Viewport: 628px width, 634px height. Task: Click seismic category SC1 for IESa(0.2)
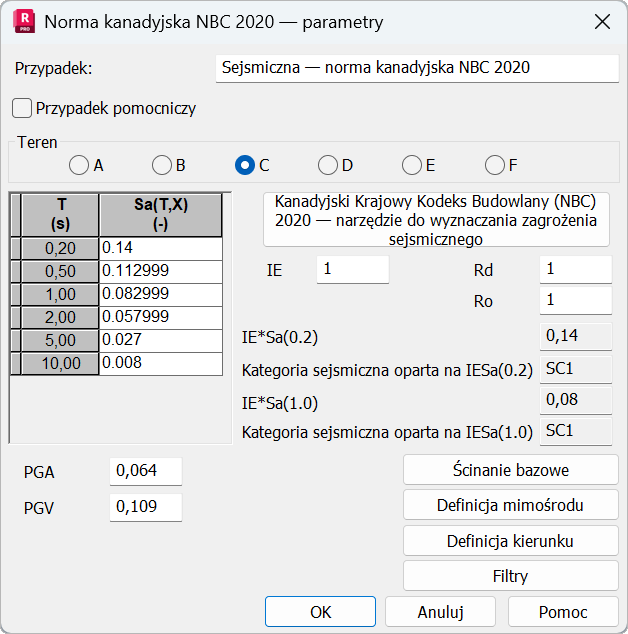[x=576, y=369]
